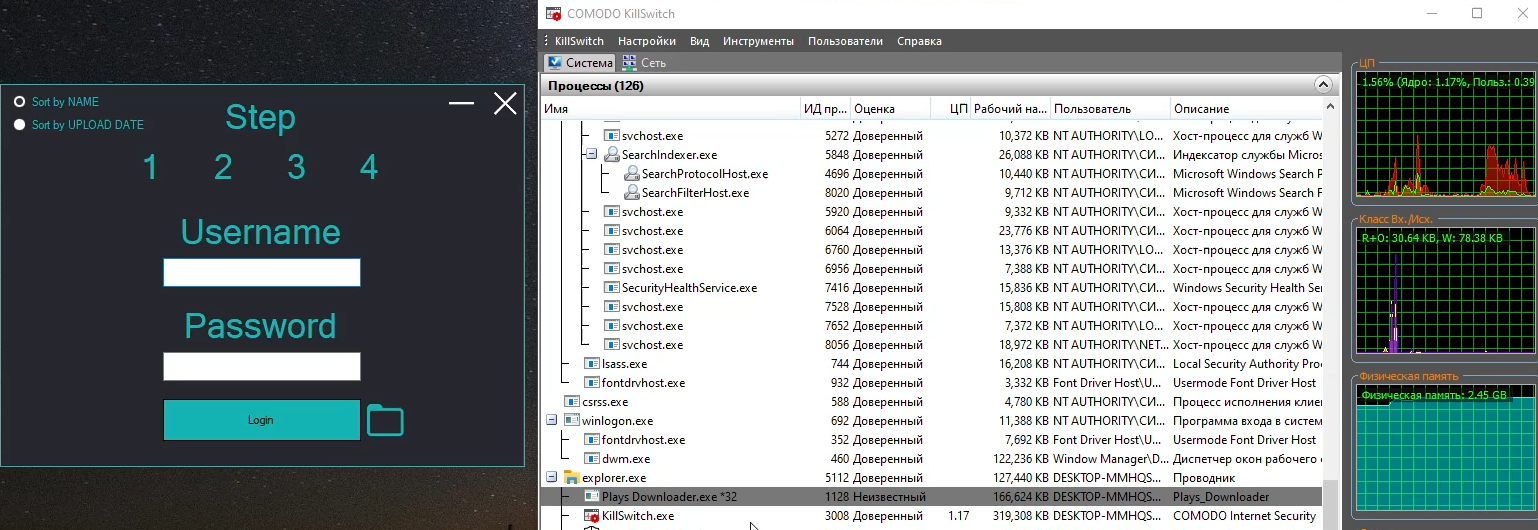
Task: Click the SecurityHealthService.exe process icon
Action: (x=612, y=288)
